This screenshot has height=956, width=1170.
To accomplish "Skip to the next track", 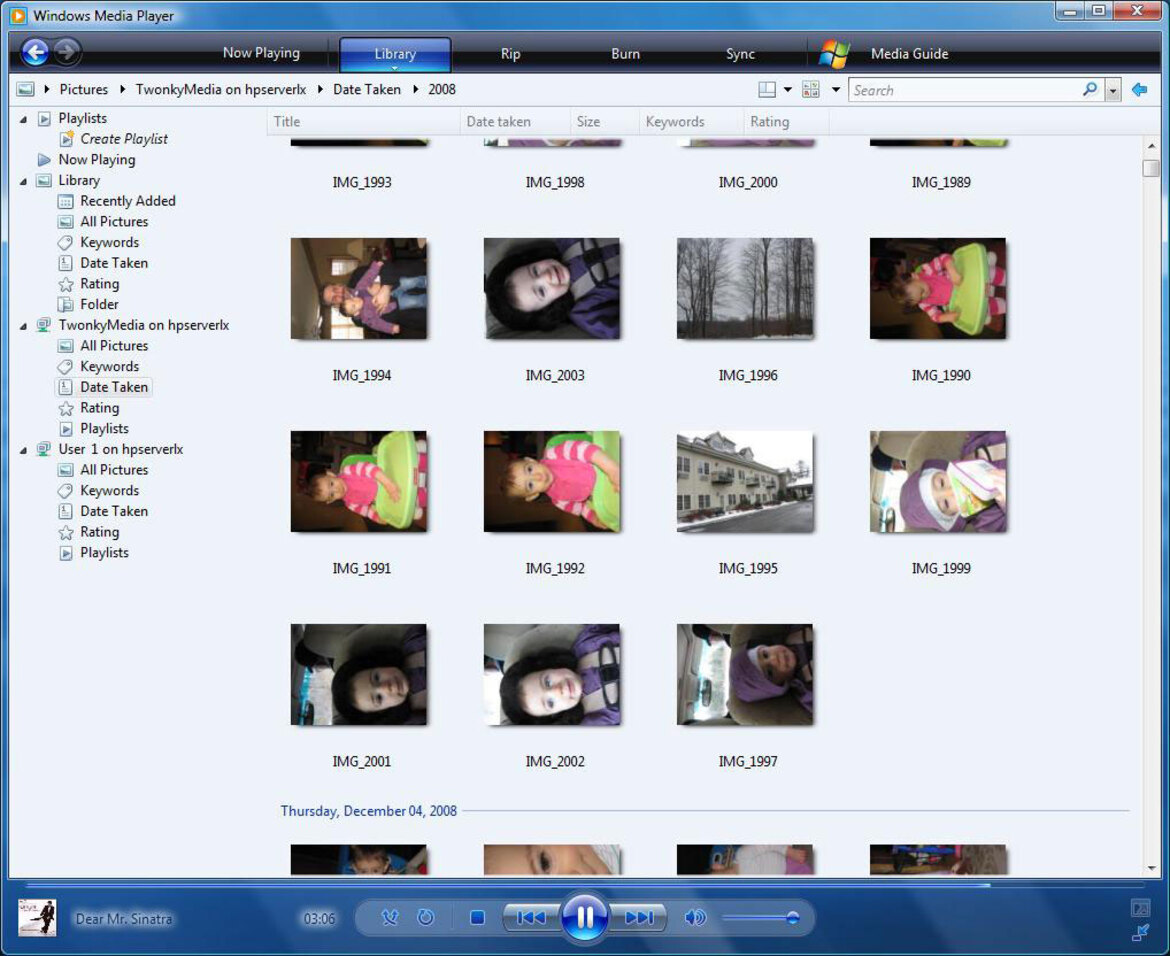I will [639, 917].
